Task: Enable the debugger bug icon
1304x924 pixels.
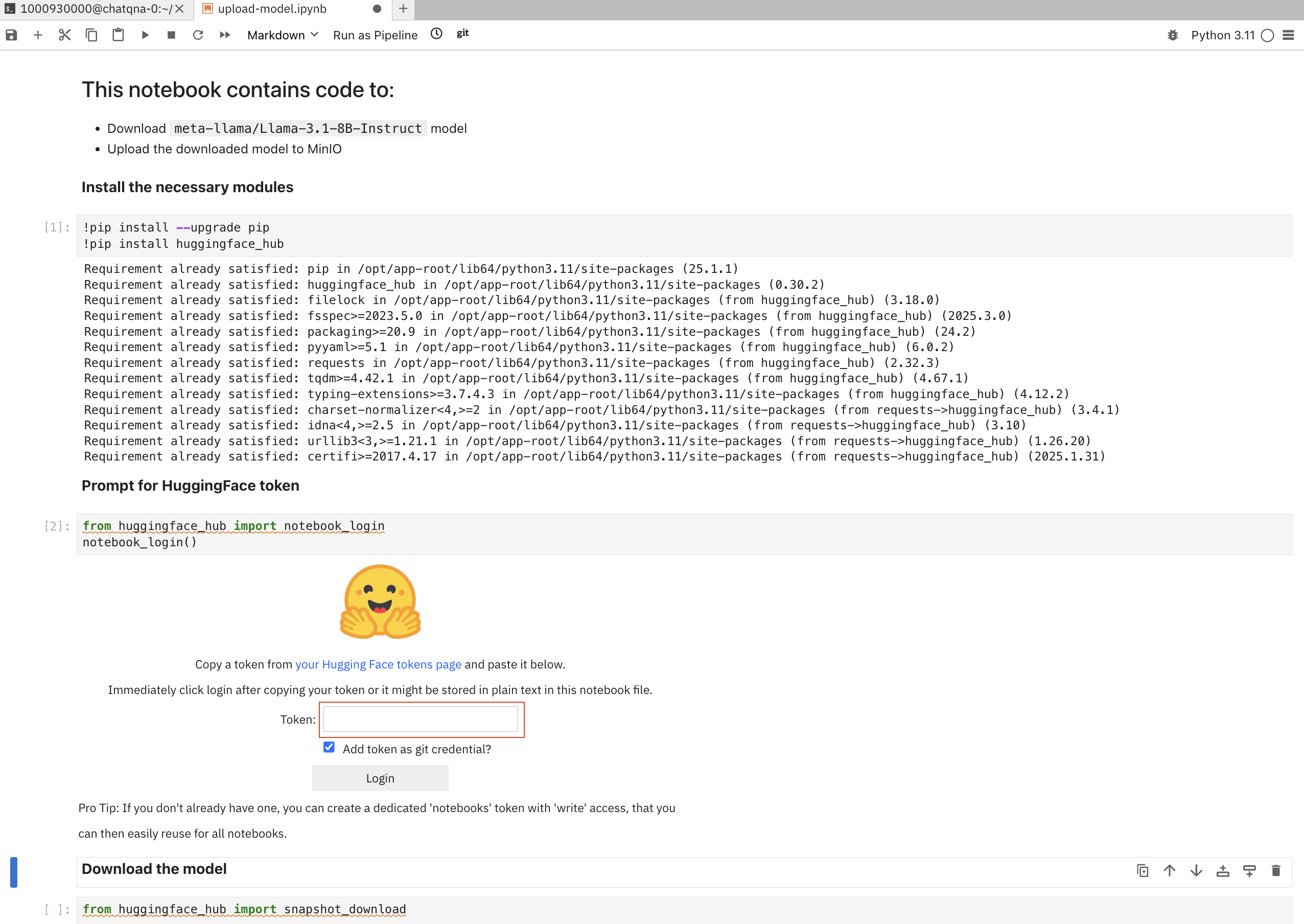Action: (x=1173, y=35)
